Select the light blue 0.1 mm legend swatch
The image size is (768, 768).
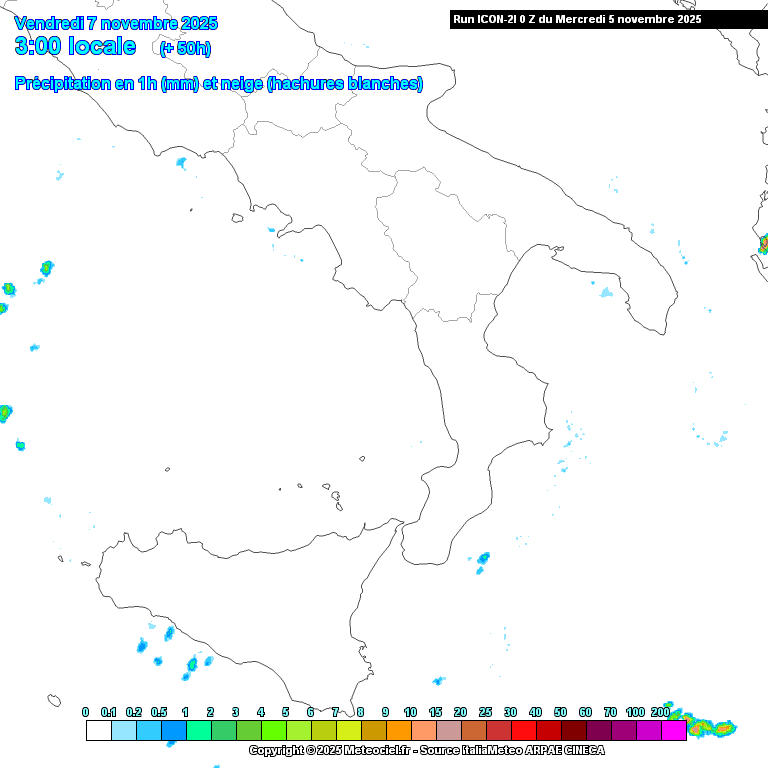[123, 730]
